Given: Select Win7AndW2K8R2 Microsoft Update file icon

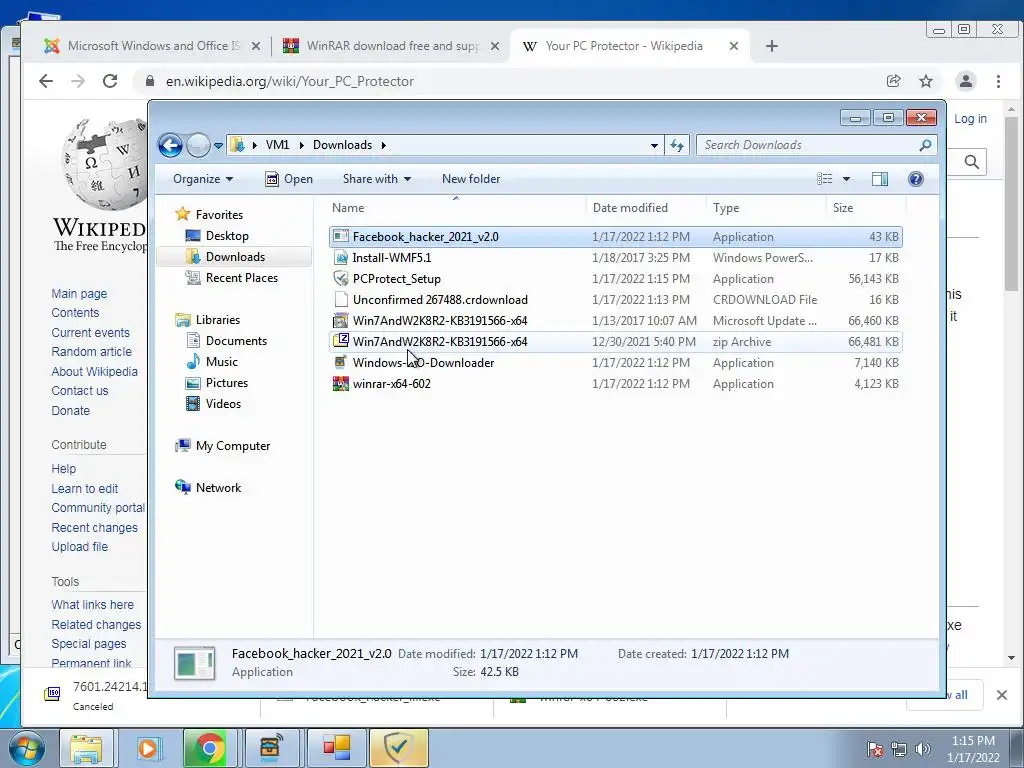Looking at the screenshot, I should (340, 321).
